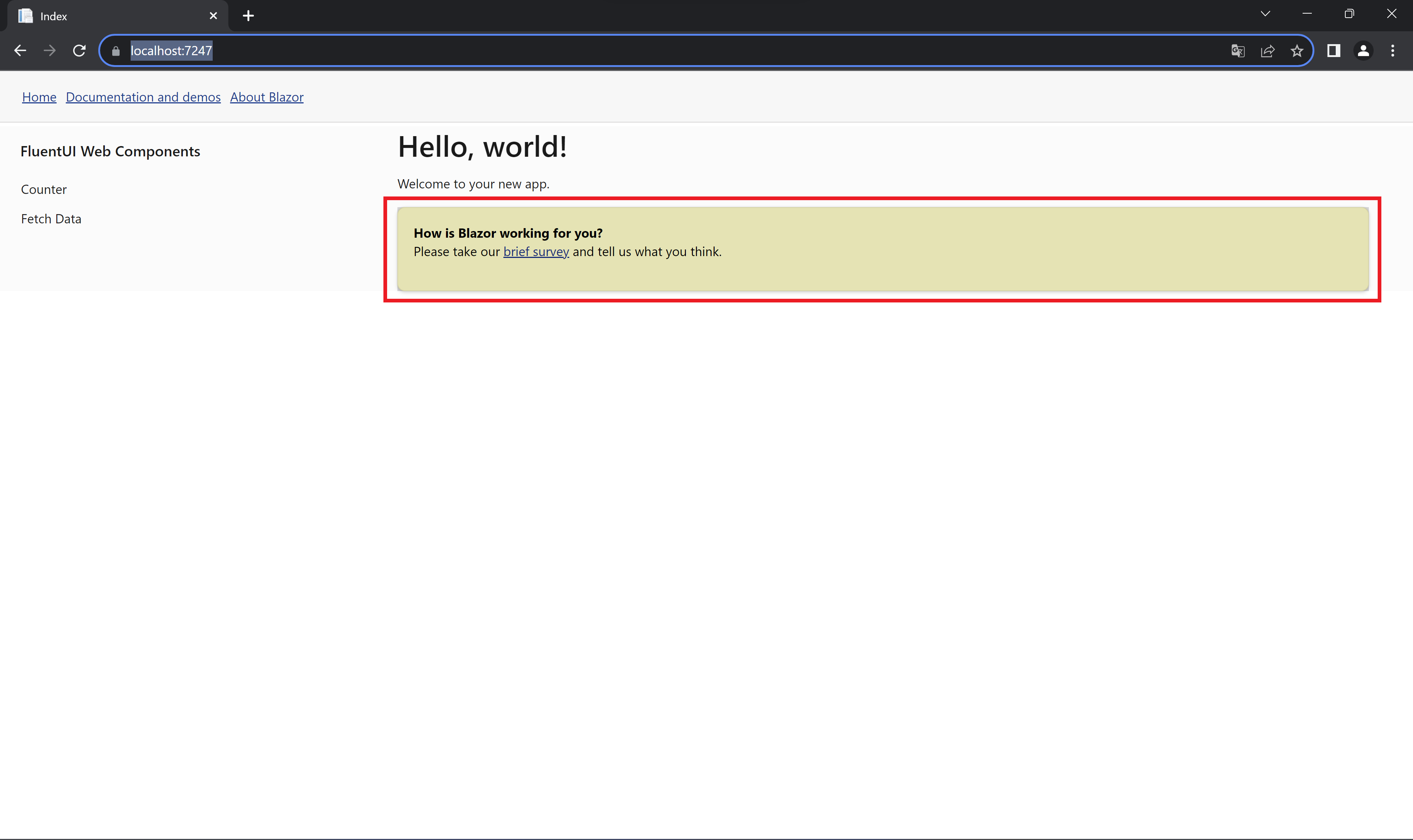Screen dimensions: 1413x840
Task: Click 'How is Blazor working for you?' text
Action: [x=508, y=233]
